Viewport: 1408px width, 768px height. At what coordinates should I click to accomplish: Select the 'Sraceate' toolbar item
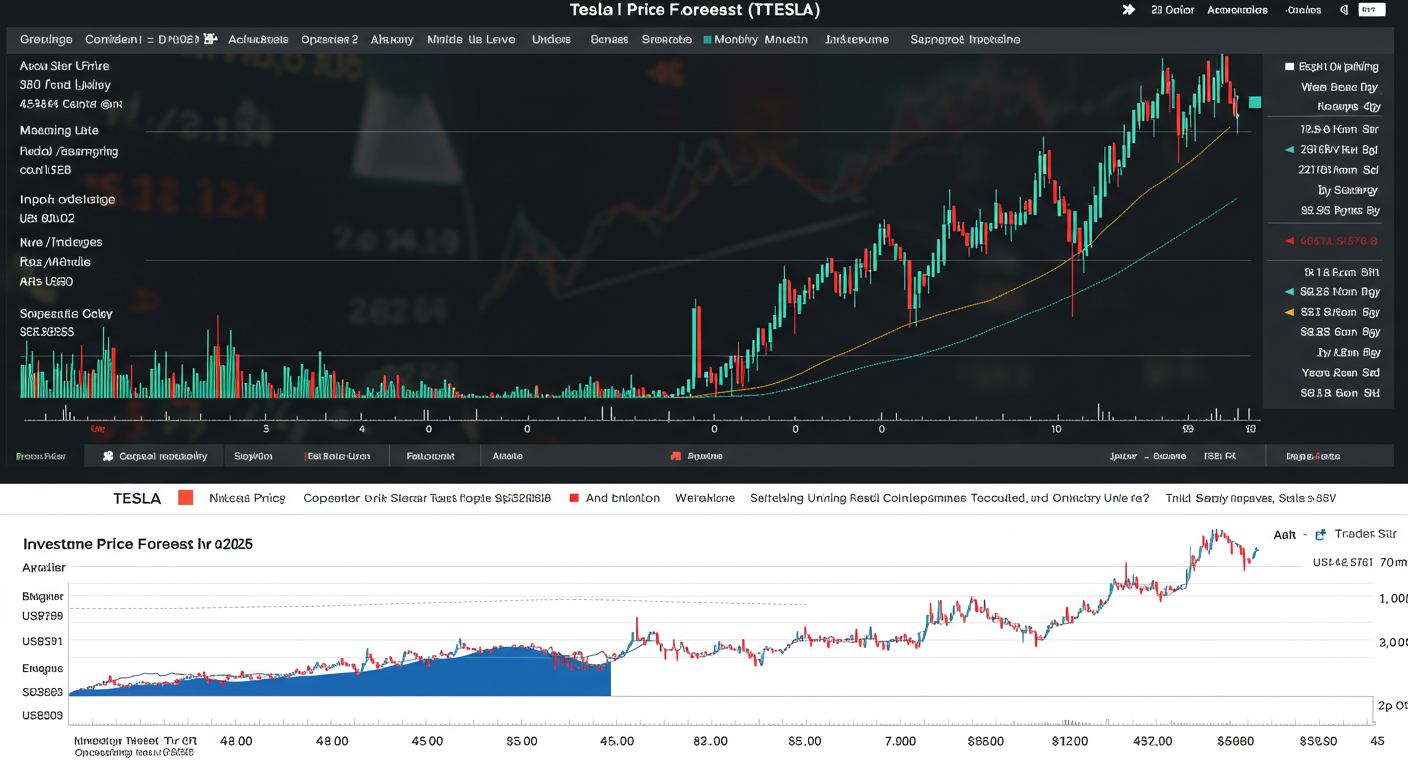(x=666, y=40)
